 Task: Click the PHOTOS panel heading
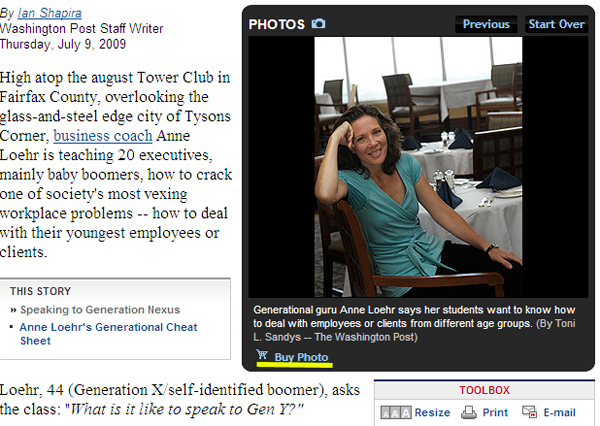tap(277, 24)
